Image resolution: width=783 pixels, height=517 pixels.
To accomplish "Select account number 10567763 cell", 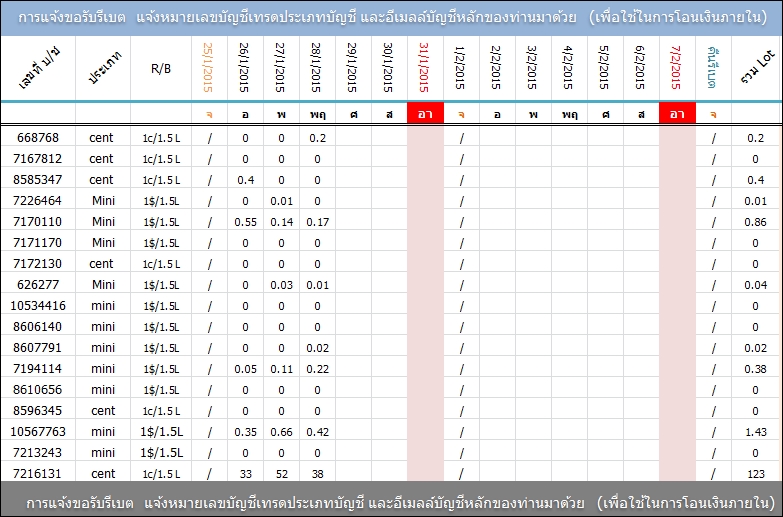I will [x=38, y=431].
